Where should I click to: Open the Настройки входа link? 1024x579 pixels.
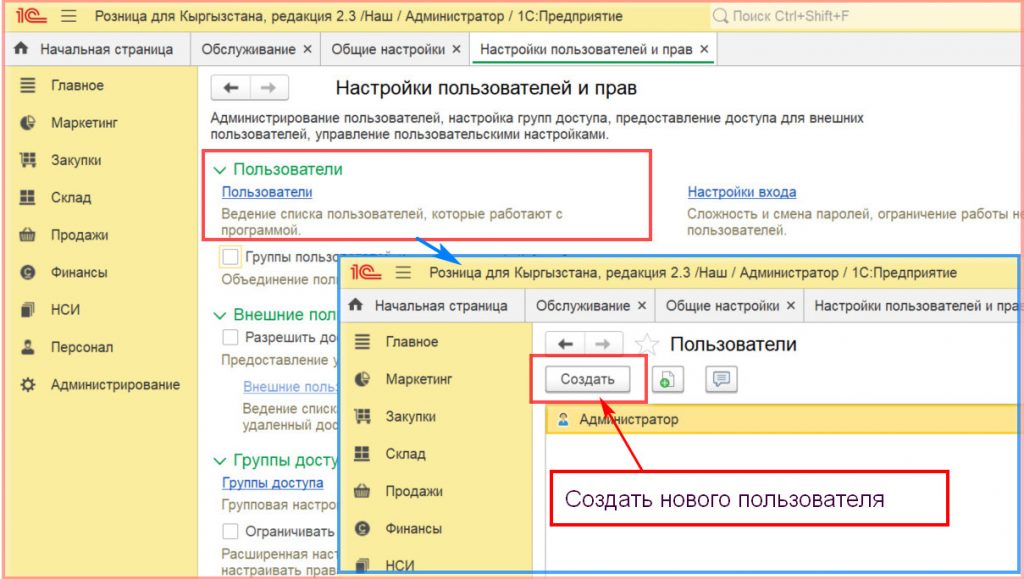[741, 192]
